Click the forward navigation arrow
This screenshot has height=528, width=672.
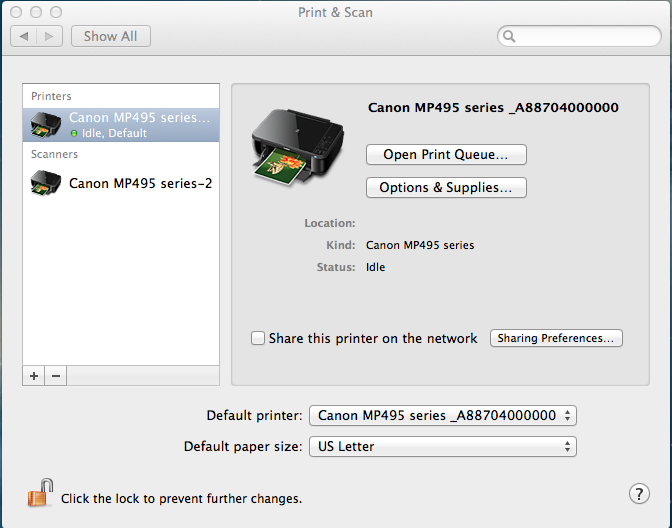click(x=50, y=36)
